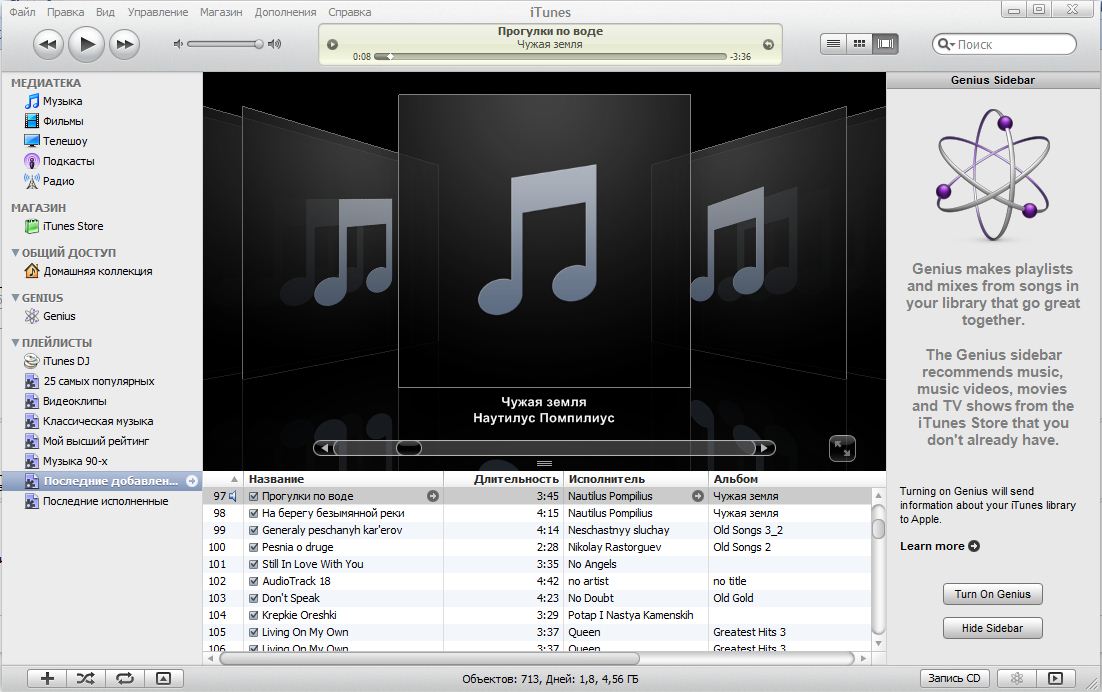Open the Управление menu
1102x692 pixels.
[157, 12]
